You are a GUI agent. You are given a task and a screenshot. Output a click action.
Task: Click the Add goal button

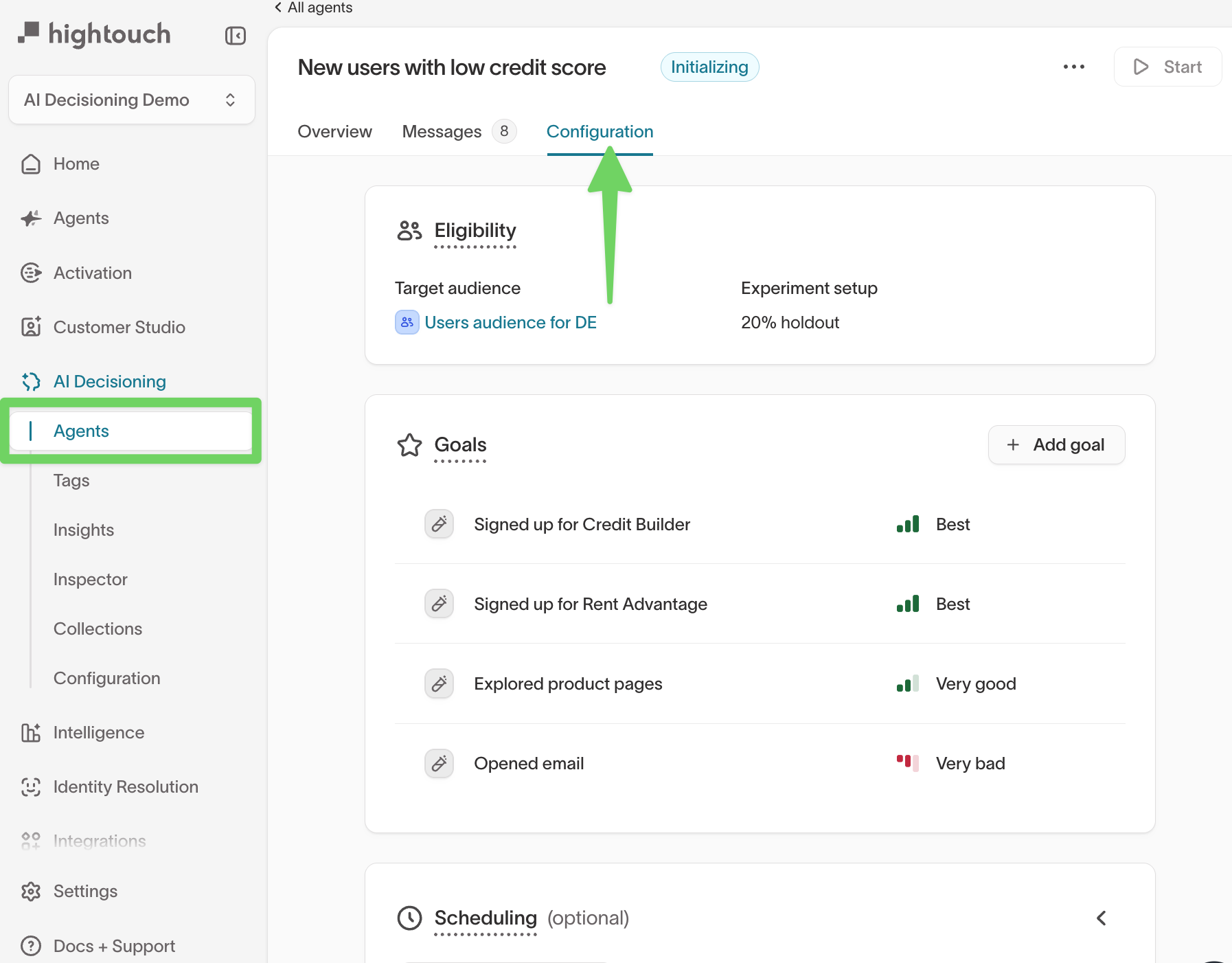[1056, 445]
